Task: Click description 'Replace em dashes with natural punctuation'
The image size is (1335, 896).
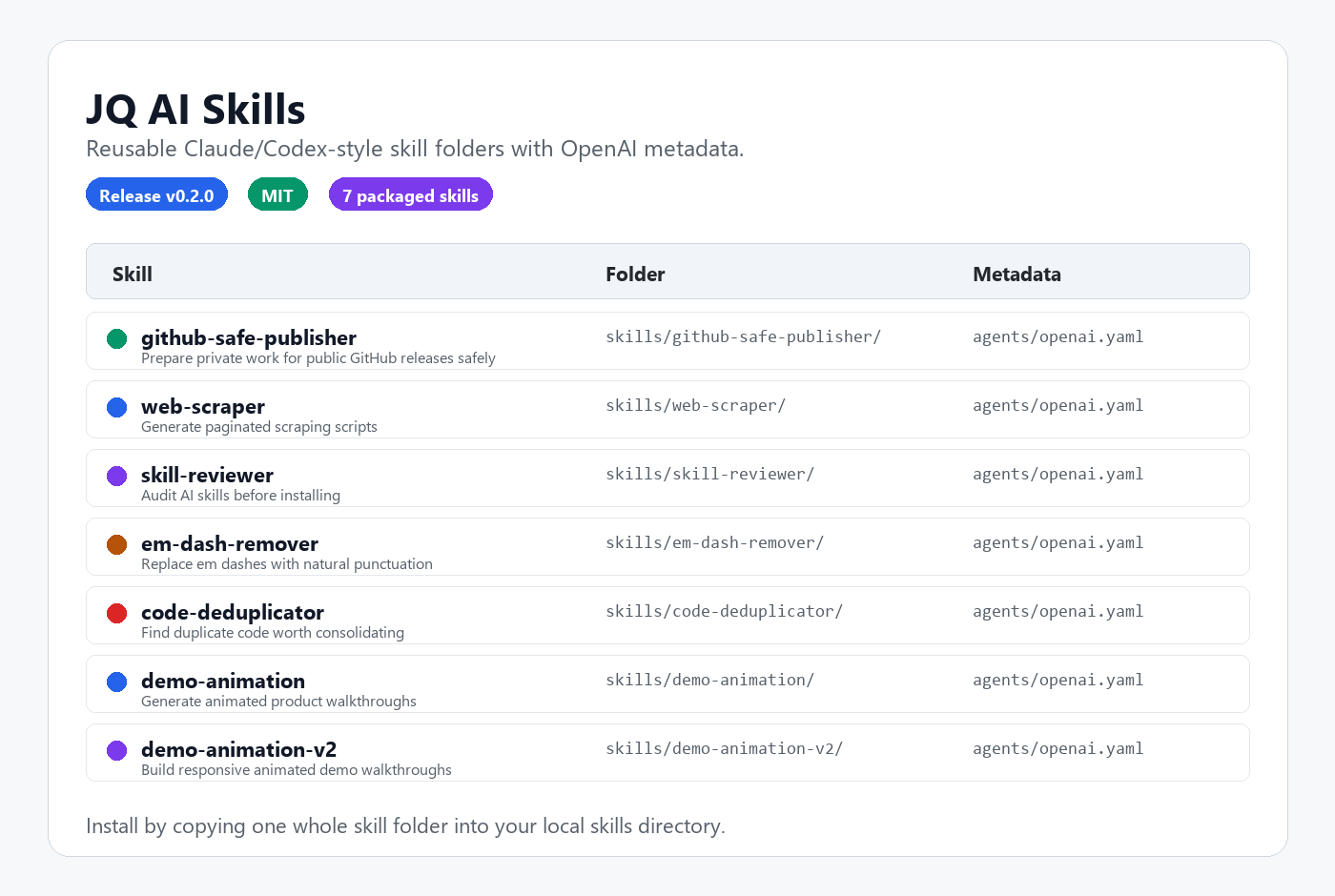Action: (x=287, y=564)
